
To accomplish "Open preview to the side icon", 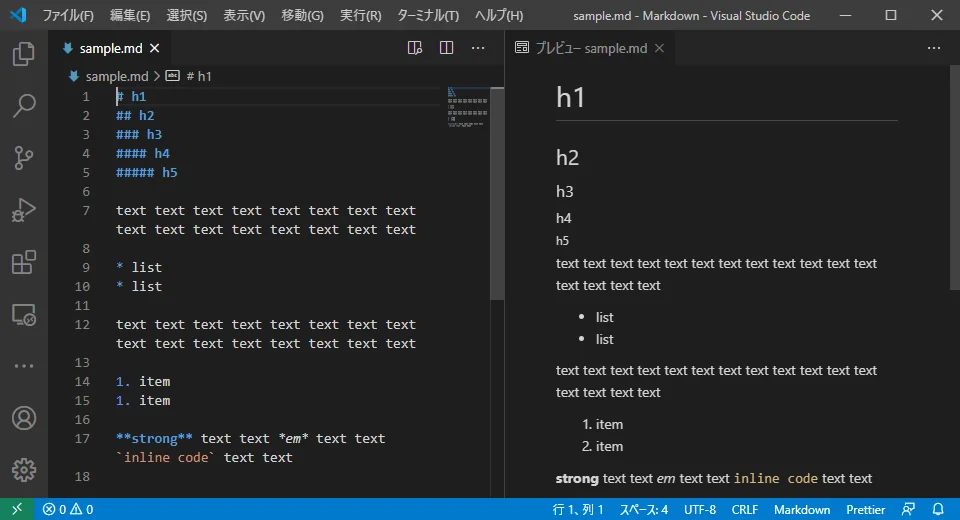I will click(x=415, y=48).
